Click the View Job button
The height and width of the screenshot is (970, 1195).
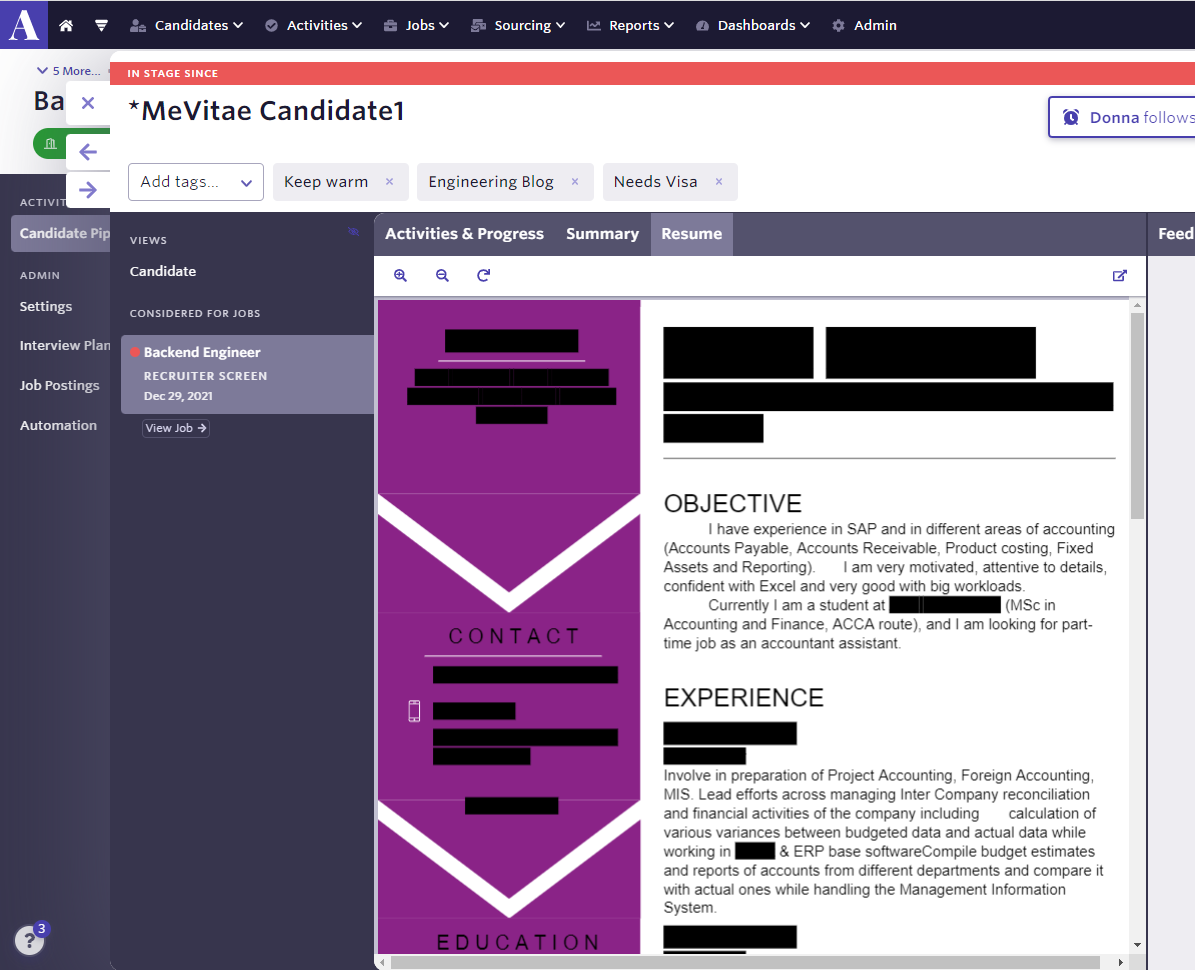(x=176, y=428)
